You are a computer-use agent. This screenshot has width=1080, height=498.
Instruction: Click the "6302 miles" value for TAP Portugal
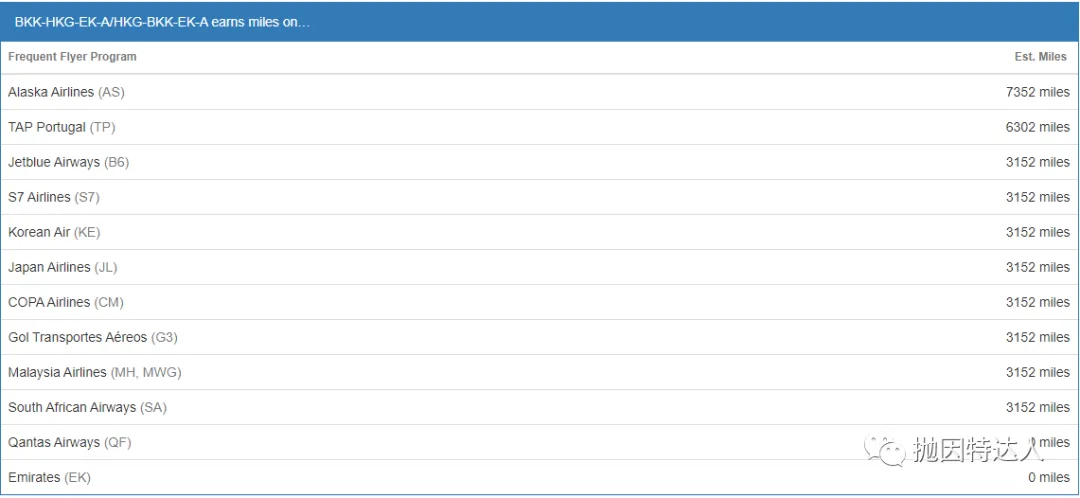[1038, 127]
